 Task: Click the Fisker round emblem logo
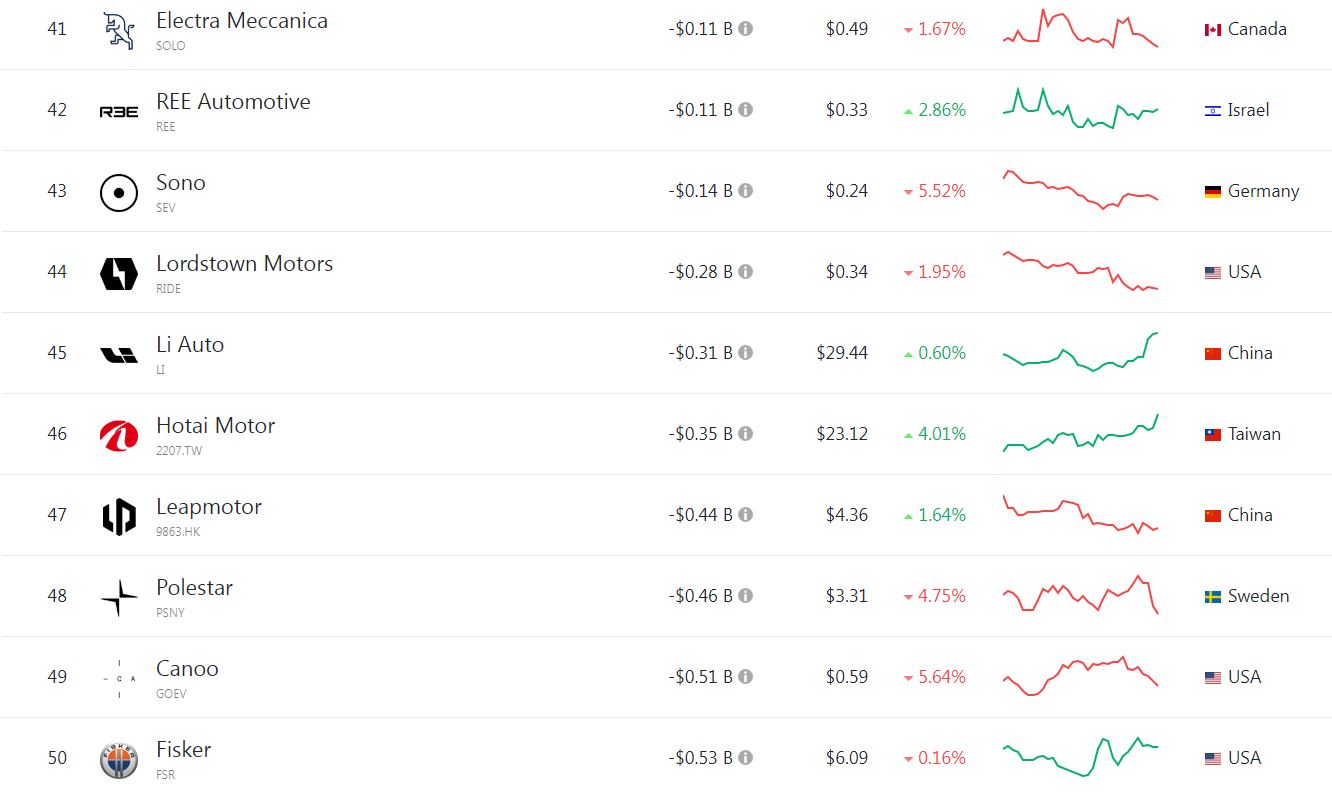click(119, 760)
